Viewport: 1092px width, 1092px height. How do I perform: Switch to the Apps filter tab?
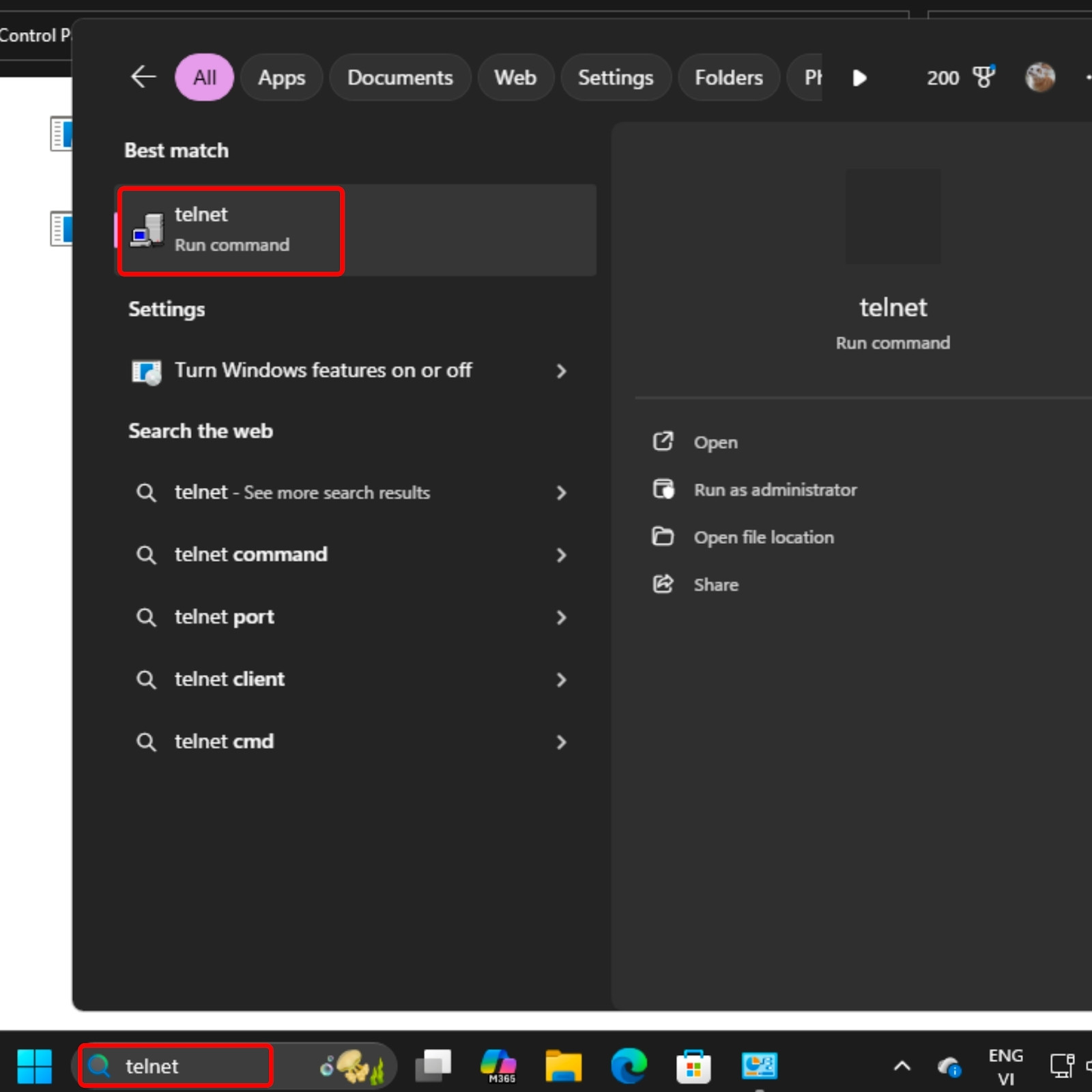tap(281, 78)
